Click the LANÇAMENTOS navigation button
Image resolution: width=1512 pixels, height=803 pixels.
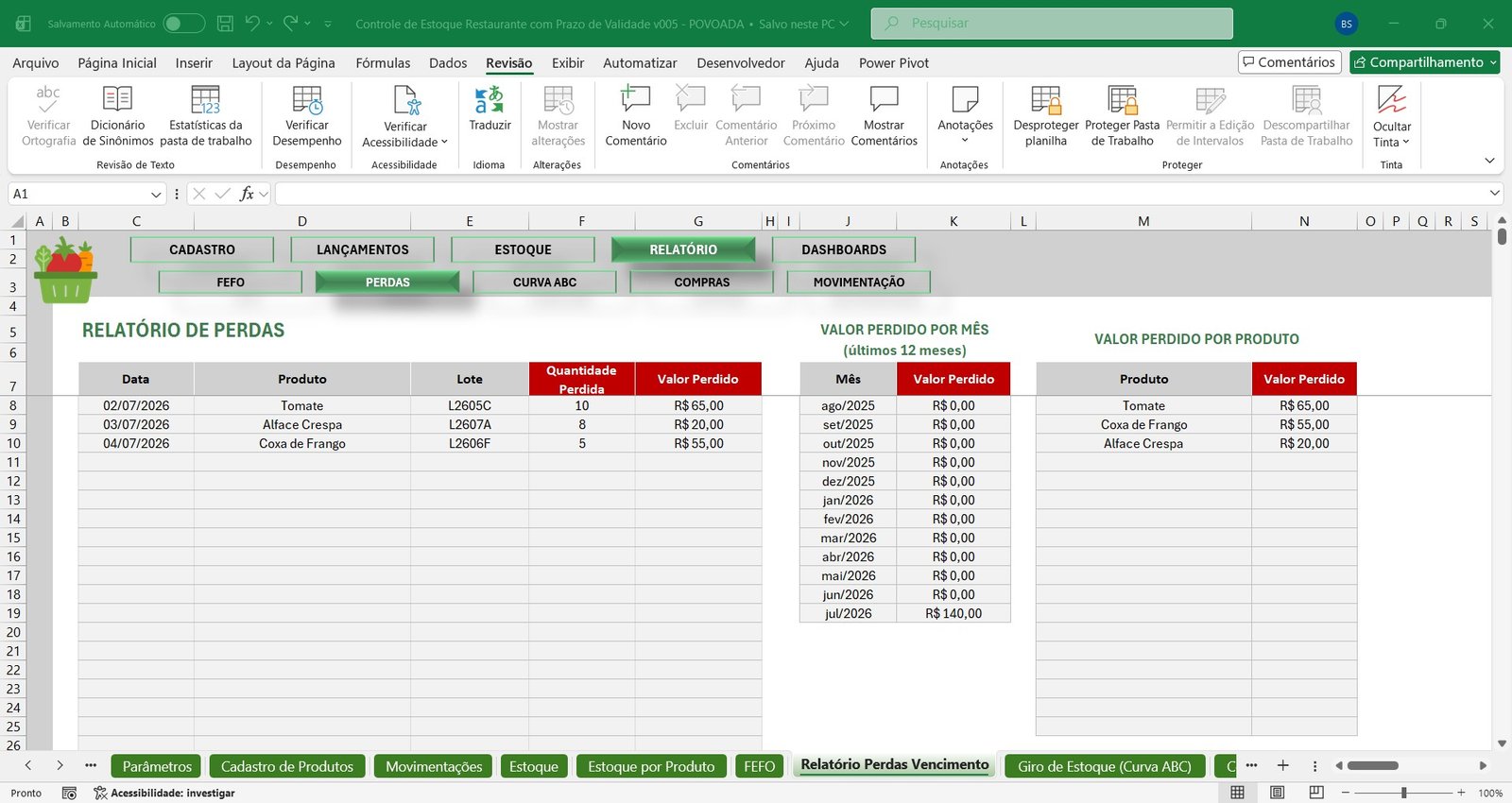(x=363, y=249)
